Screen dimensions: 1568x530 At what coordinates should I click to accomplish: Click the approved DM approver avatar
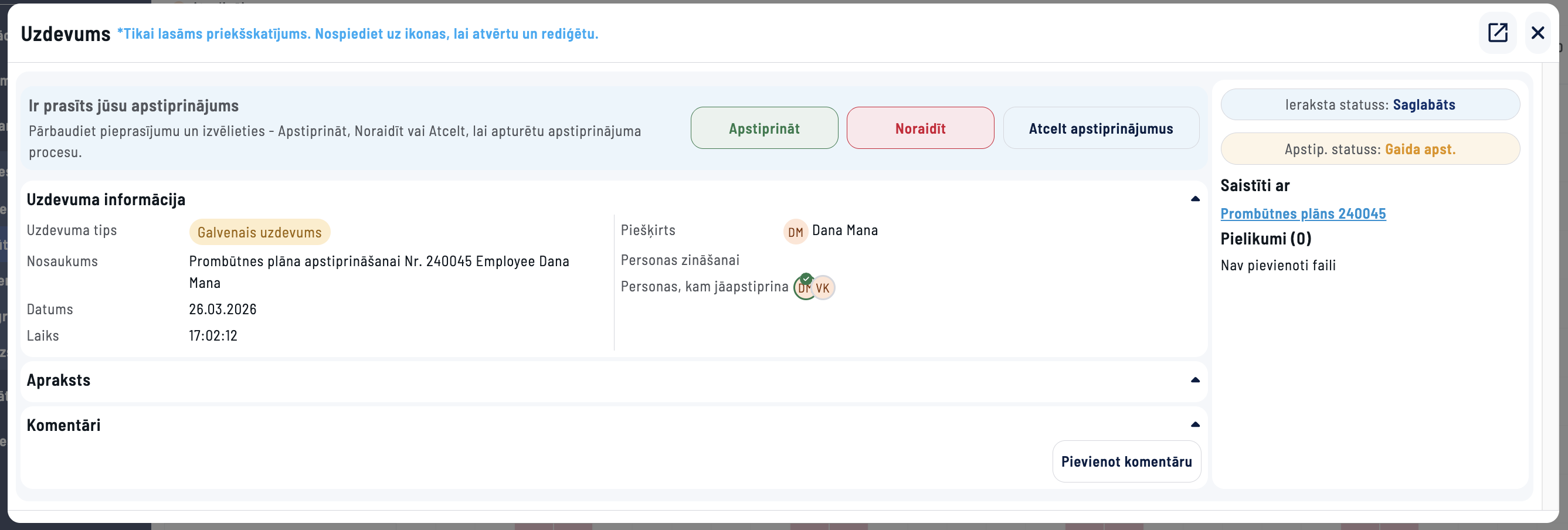tap(803, 288)
